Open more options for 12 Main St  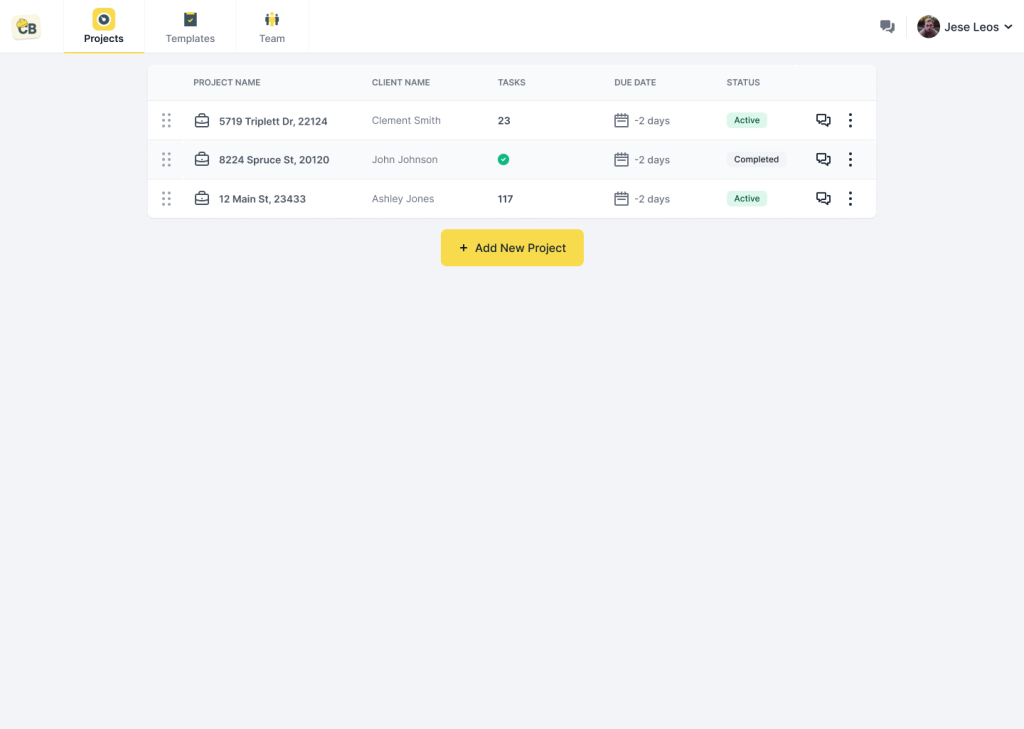(850, 198)
